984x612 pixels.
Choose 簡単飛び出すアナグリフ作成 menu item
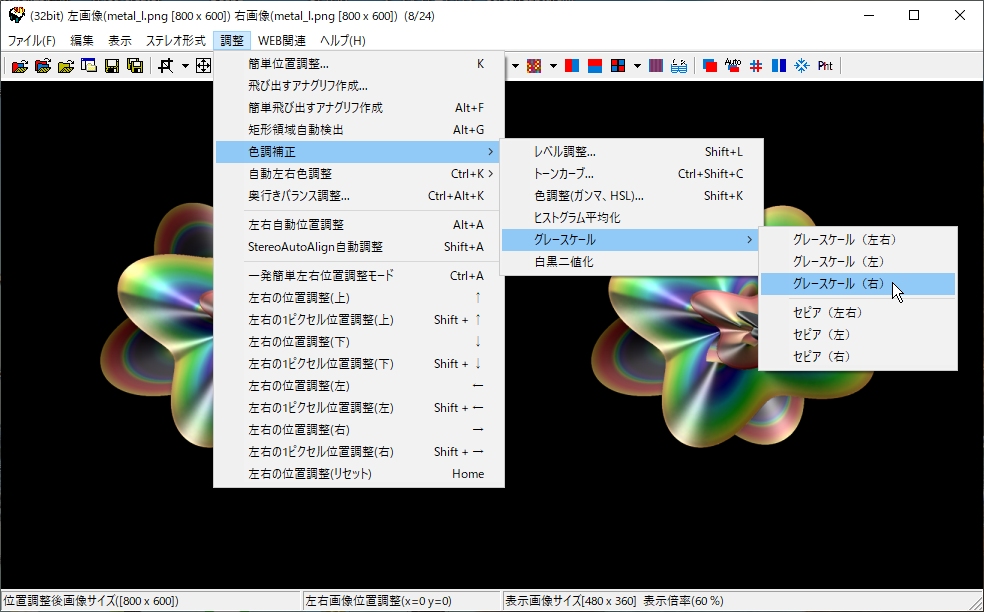click(358, 108)
